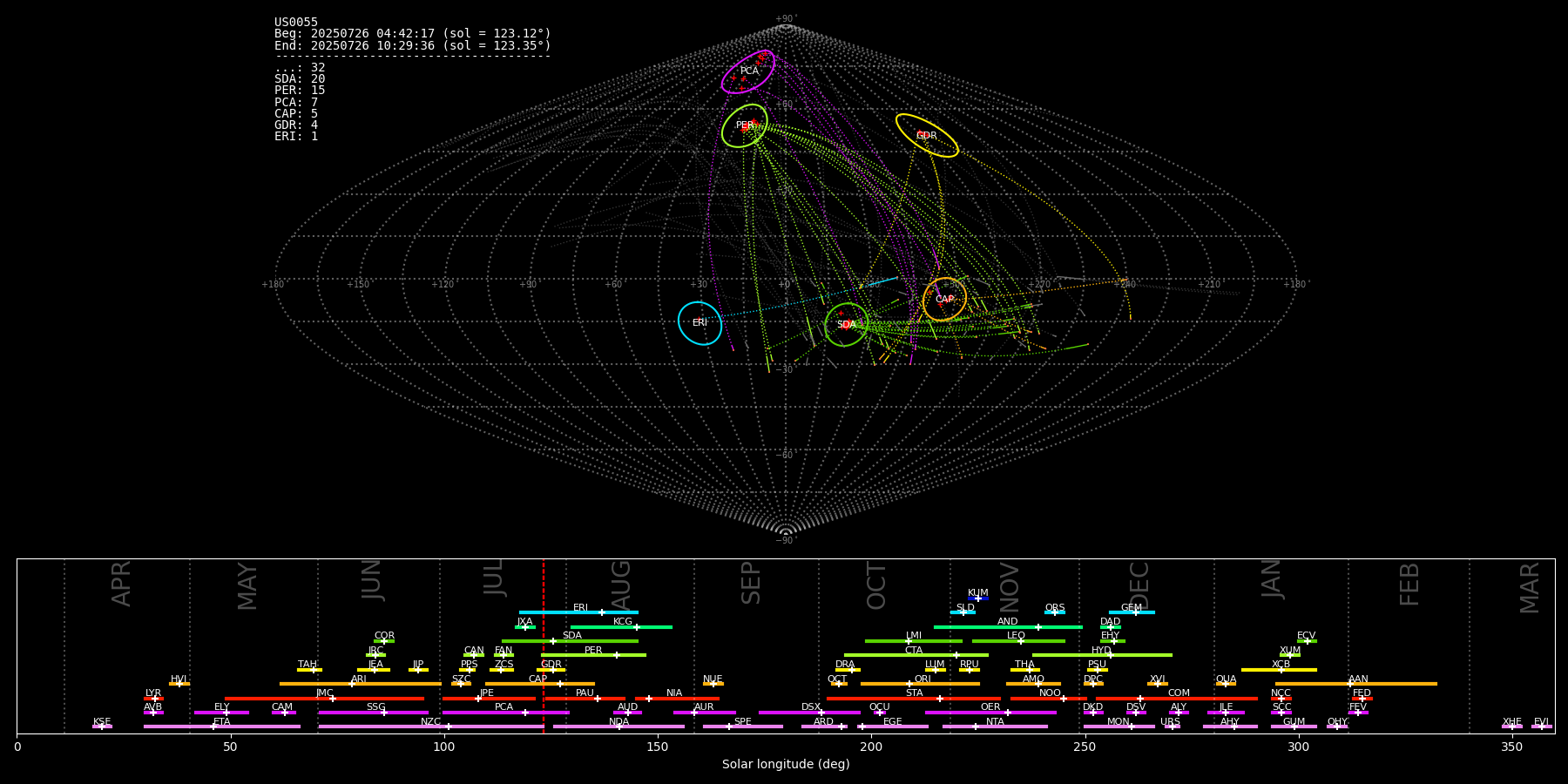Screen dimensions: 1568x784
Task: Click the legend entry 'PCA: 7'
Action: [296, 103]
